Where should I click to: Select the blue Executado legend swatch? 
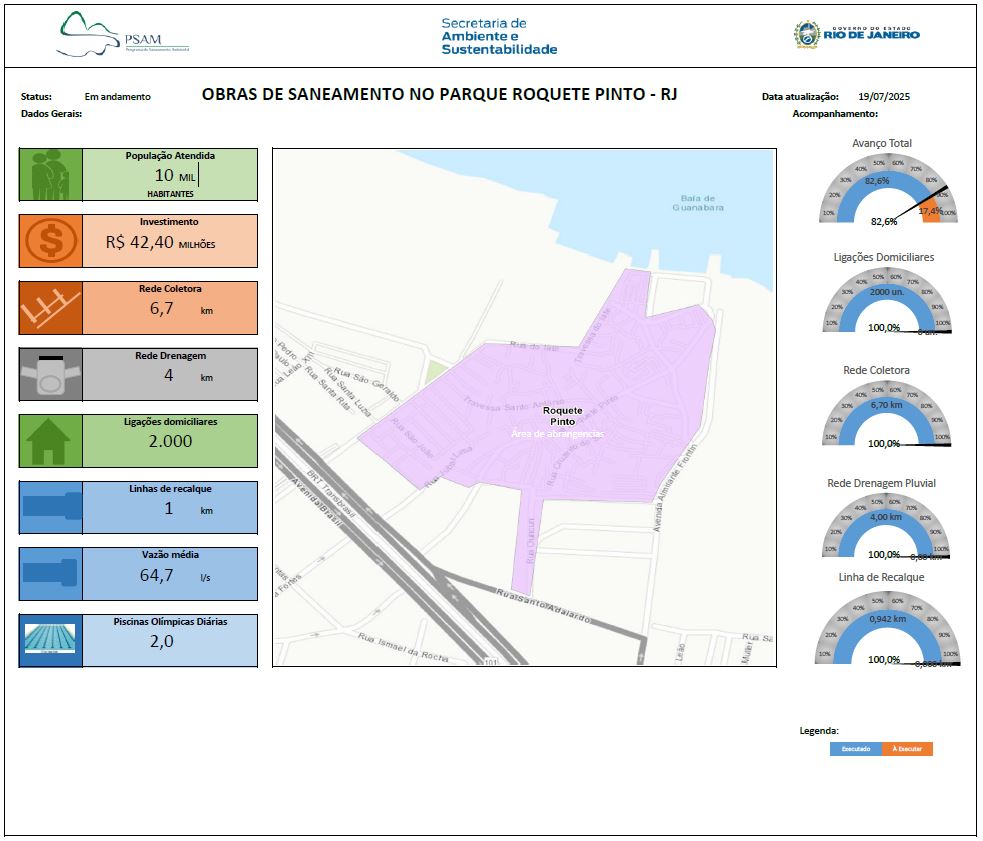point(855,749)
